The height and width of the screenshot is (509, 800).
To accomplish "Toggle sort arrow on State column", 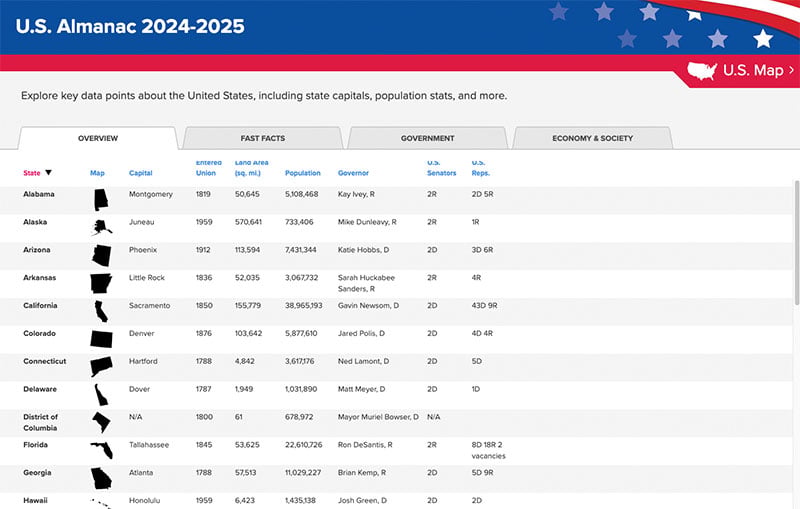I will pyautogui.click(x=48, y=173).
